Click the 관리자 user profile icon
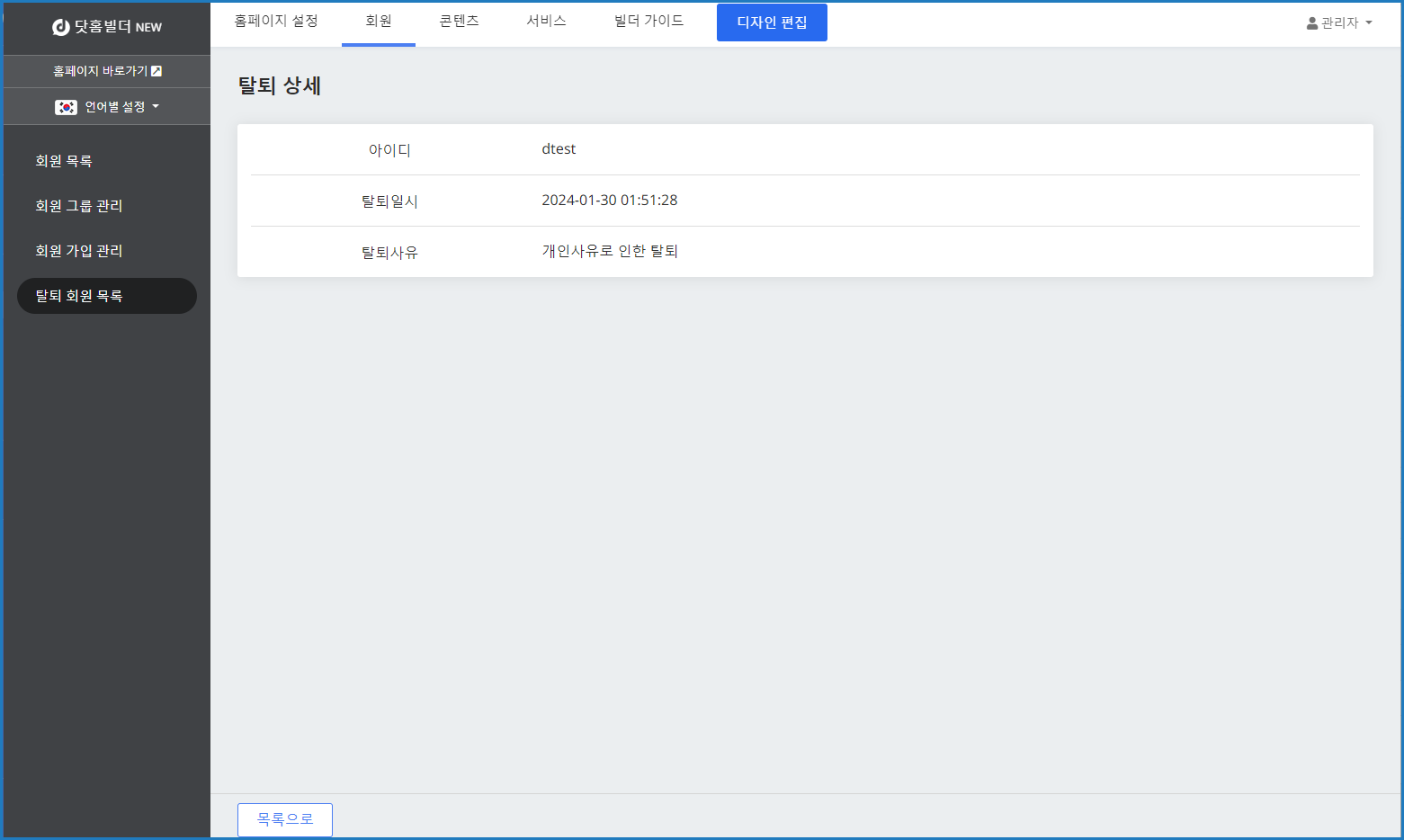 click(1312, 23)
